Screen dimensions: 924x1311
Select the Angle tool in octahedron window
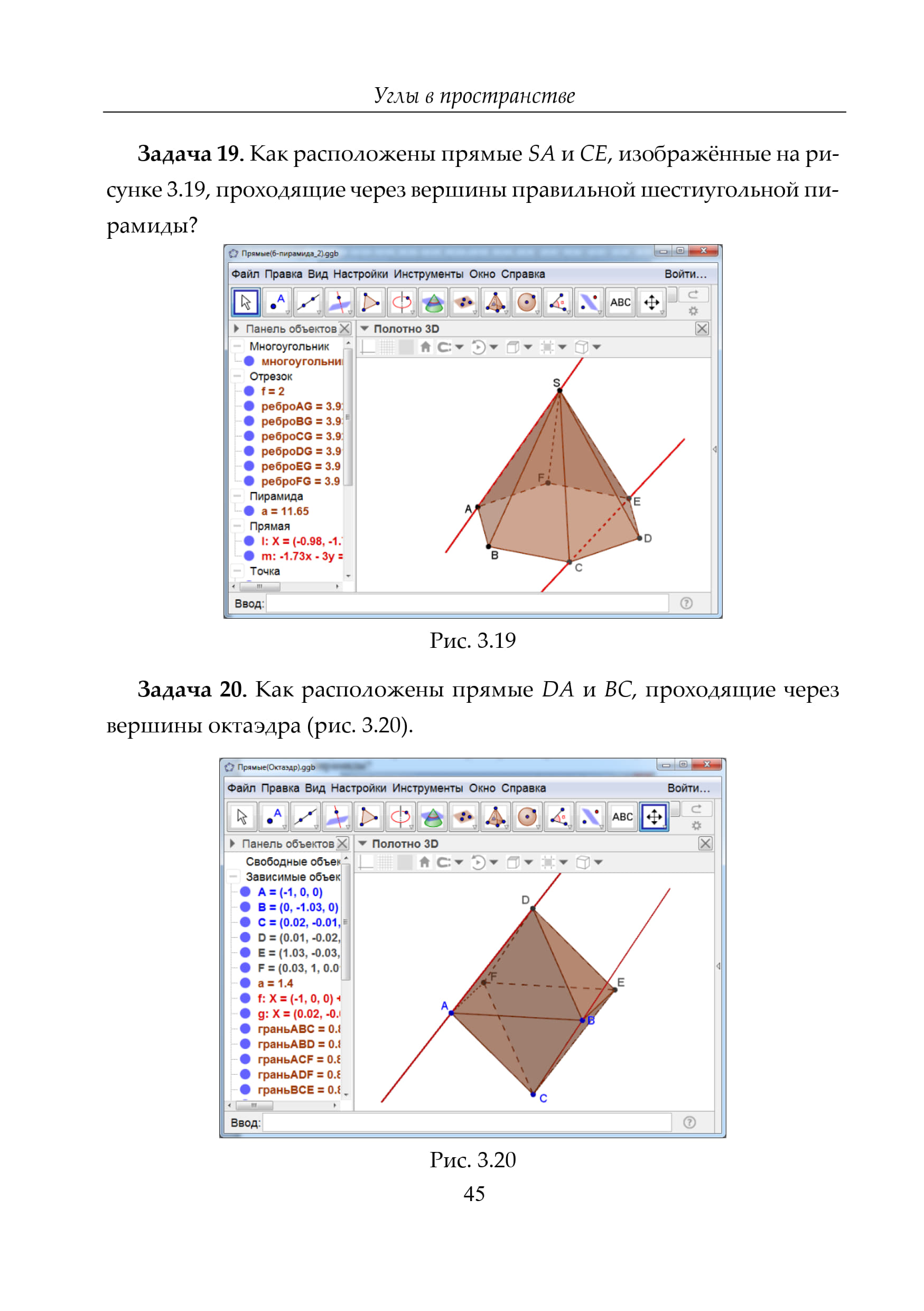click(559, 817)
